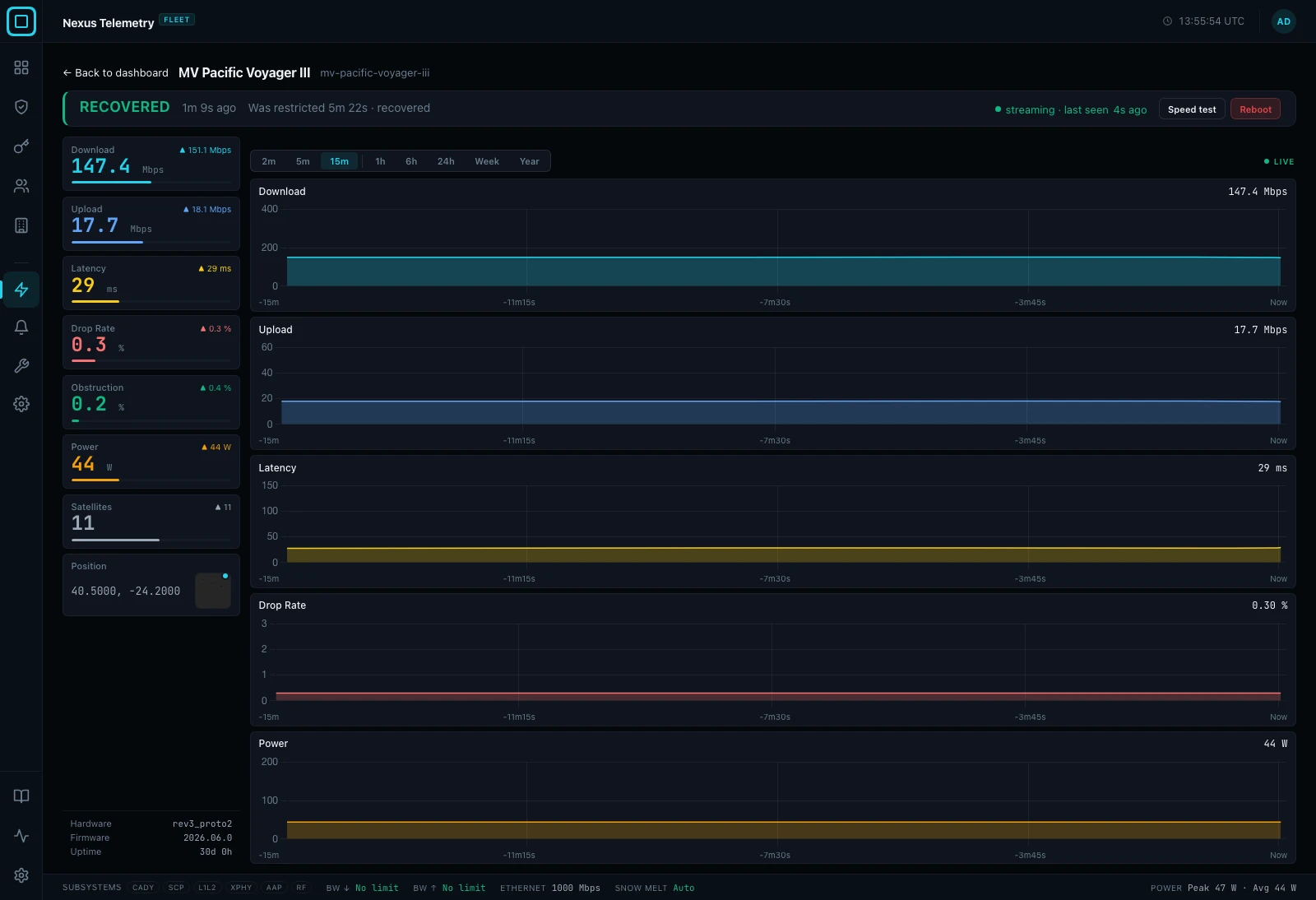This screenshot has width=1316, height=900.
Task: Click the RECOVERED status label
Action: click(124, 107)
